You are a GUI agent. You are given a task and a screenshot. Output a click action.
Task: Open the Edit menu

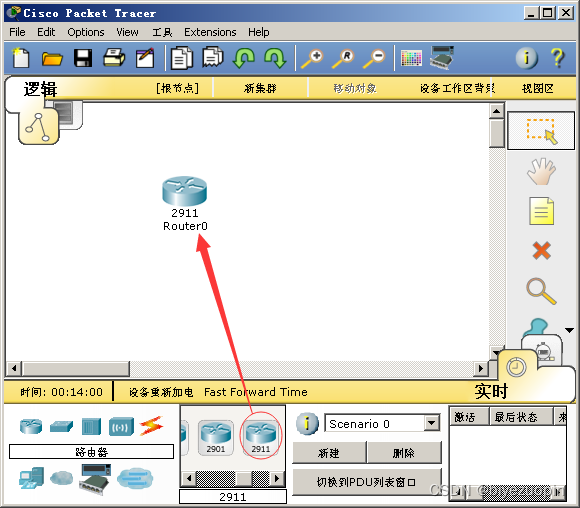click(x=46, y=32)
